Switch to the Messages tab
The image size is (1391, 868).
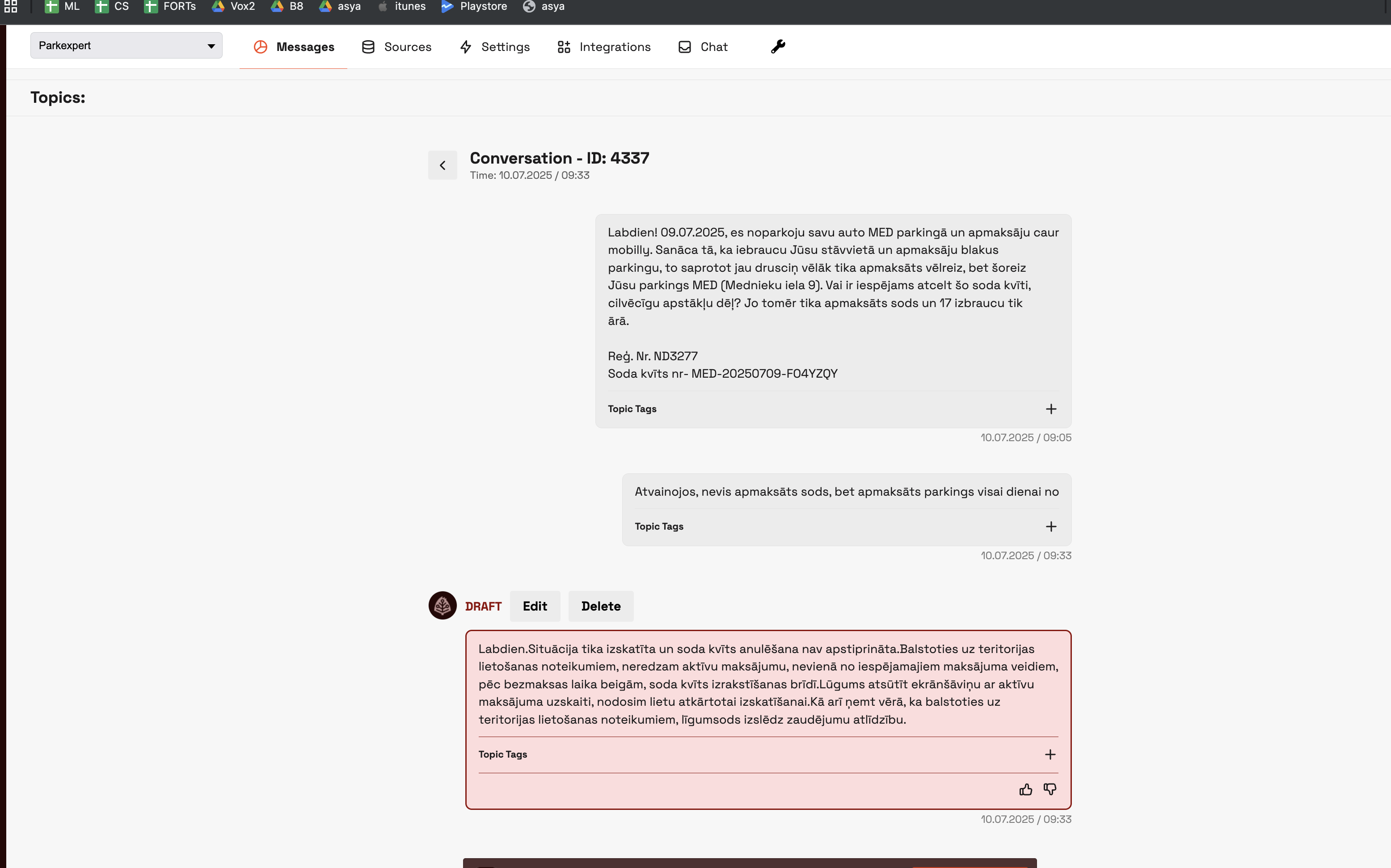click(293, 47)
